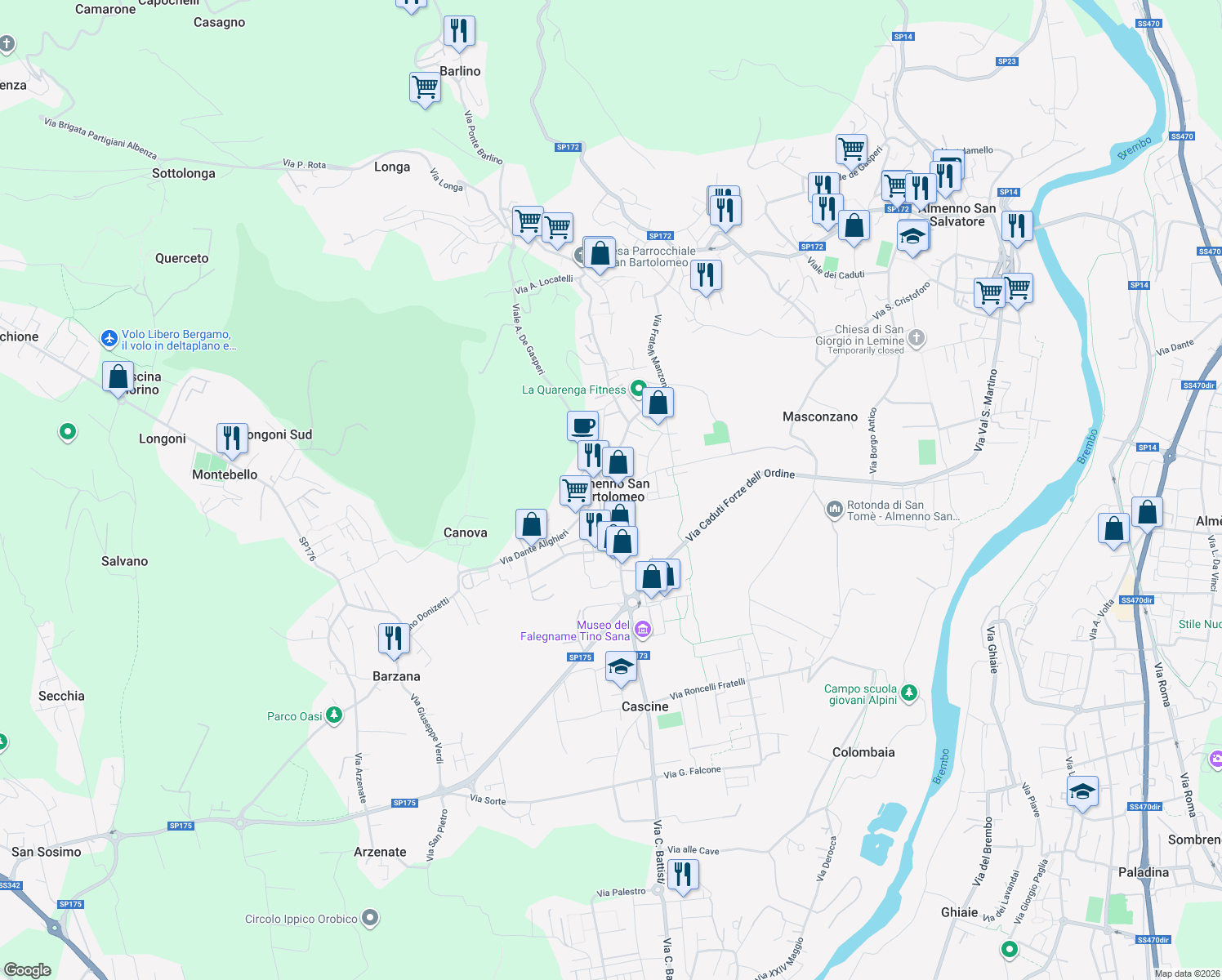Click the horse icon at Circolo Ippico Orobico
Image resolution: width=1222 pixels, height=980 pixels.
pyautogui.click(x=370, y=919)
